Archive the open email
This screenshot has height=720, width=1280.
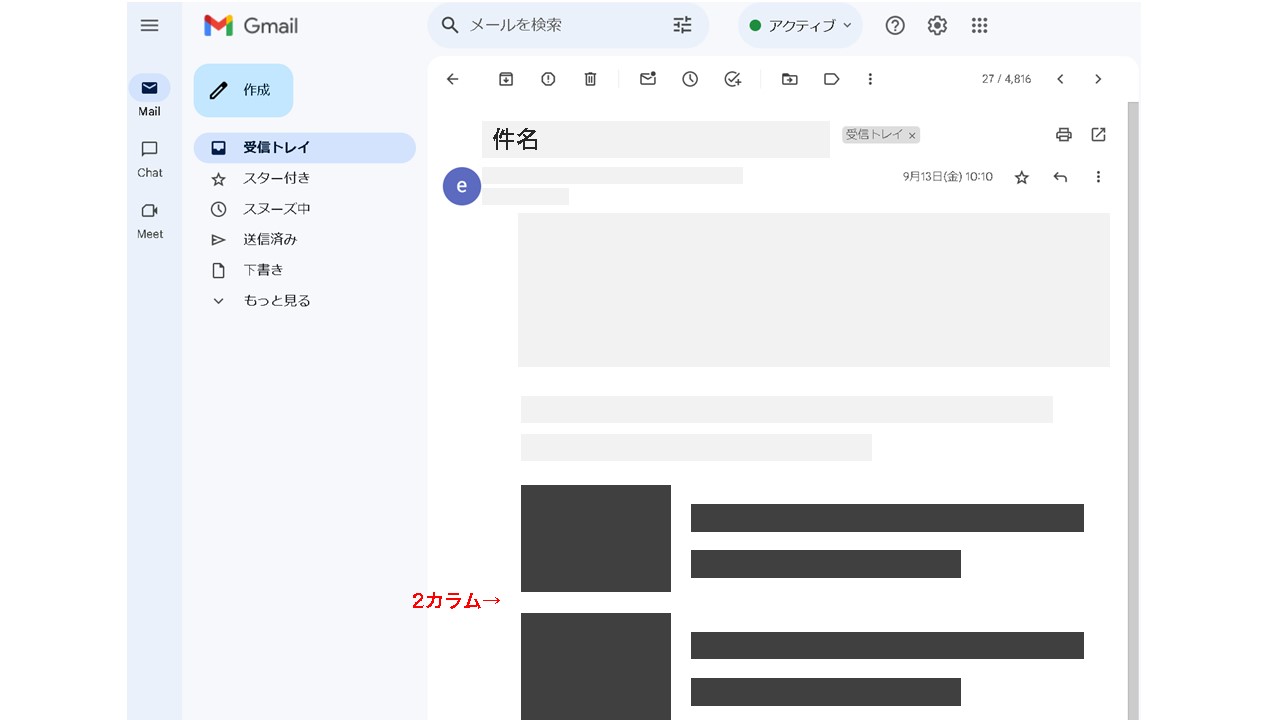pos(506,79)
